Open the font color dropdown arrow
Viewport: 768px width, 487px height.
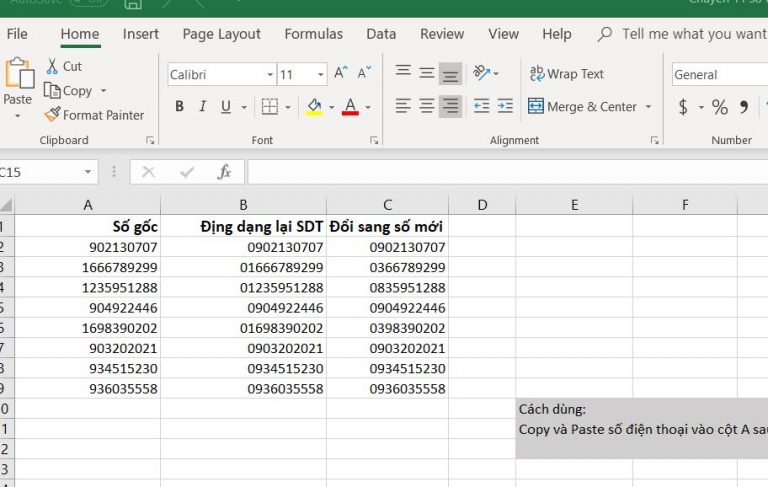[368, 107]
